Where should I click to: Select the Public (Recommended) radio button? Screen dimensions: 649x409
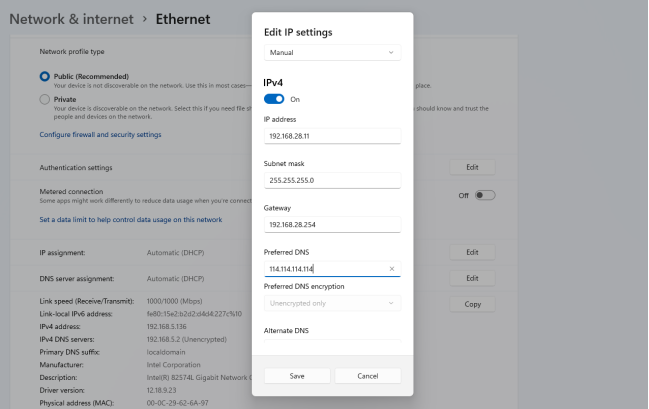[x=45, y=76]
